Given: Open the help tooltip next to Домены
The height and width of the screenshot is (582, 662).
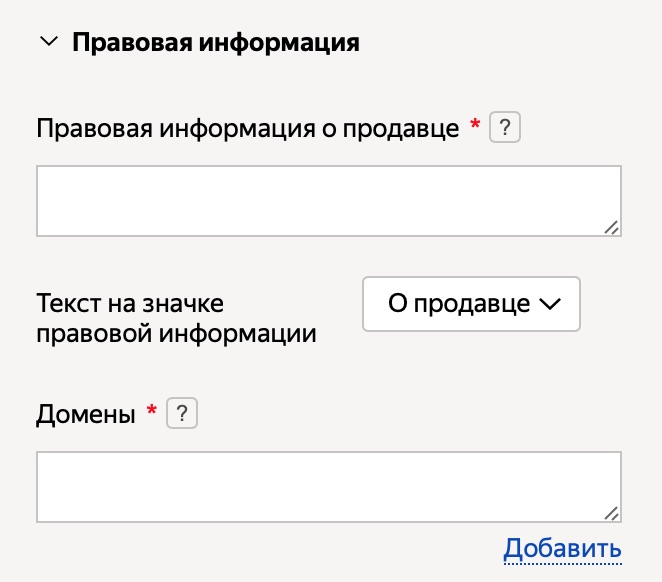Looking at the screenshot, I should pyautogui.click(x=182, y=413).
